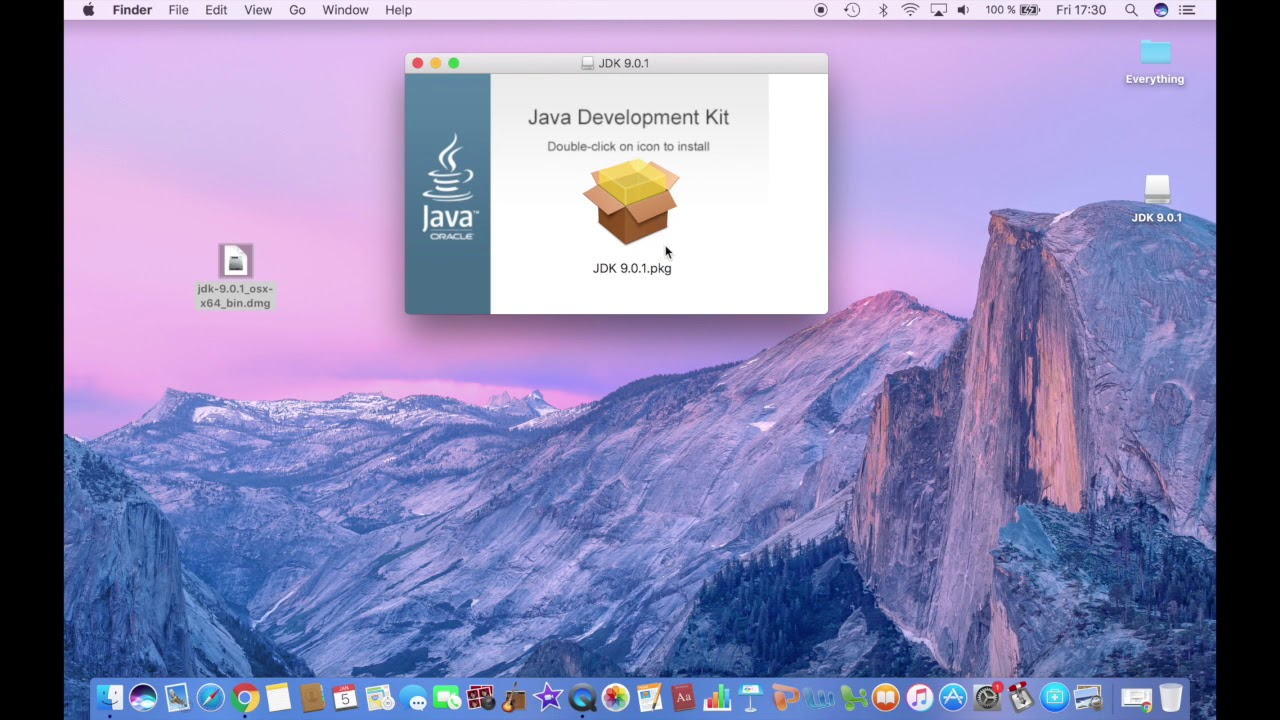Open Contacts from the Dock
Viewport: 1280px width, 720px height.
312,697
